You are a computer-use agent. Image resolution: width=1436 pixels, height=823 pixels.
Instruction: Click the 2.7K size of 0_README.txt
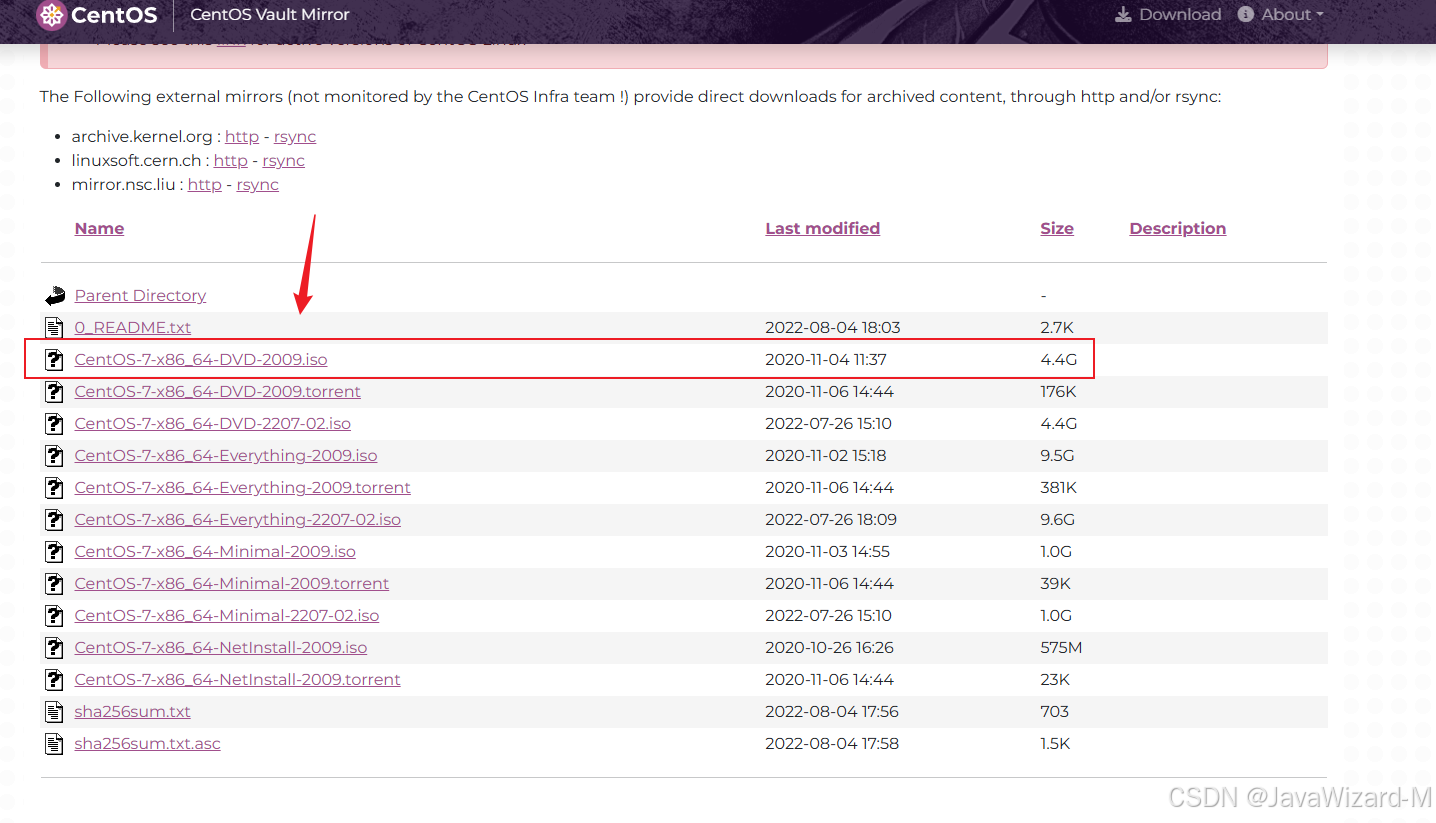point(1056,328)
